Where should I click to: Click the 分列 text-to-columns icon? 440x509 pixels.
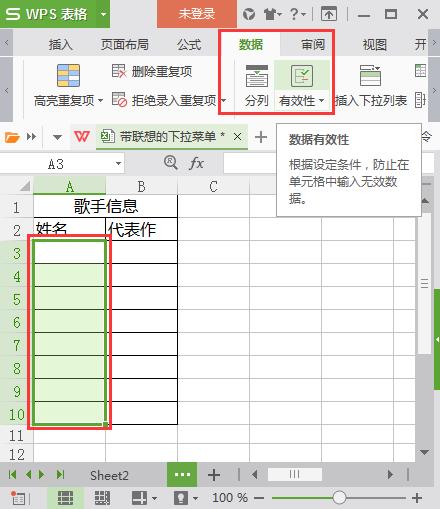(x=257, y=76)
